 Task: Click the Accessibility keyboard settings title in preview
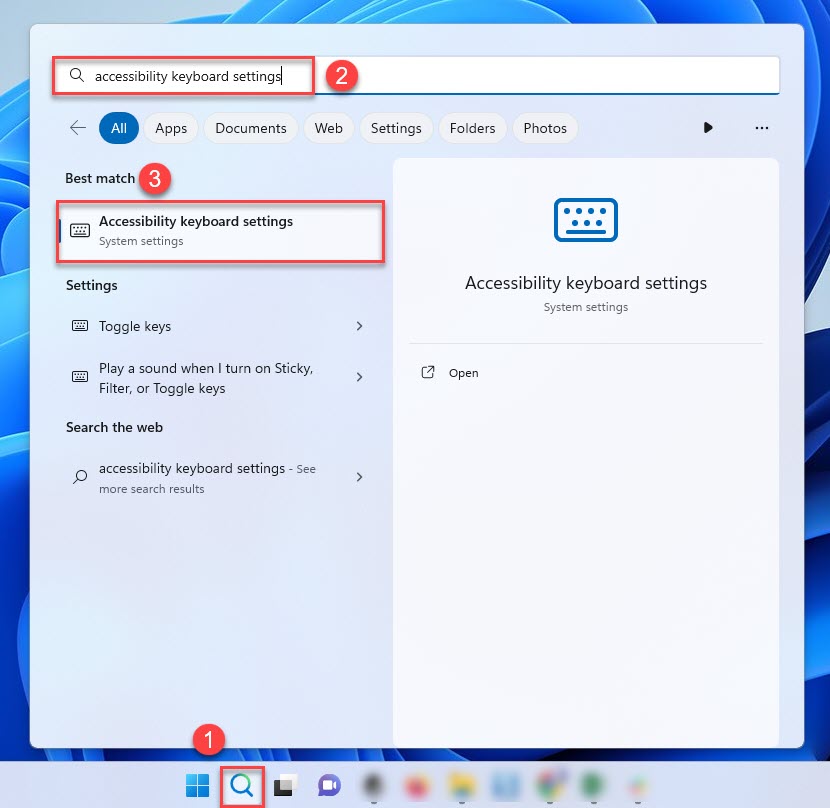[585, 283]
